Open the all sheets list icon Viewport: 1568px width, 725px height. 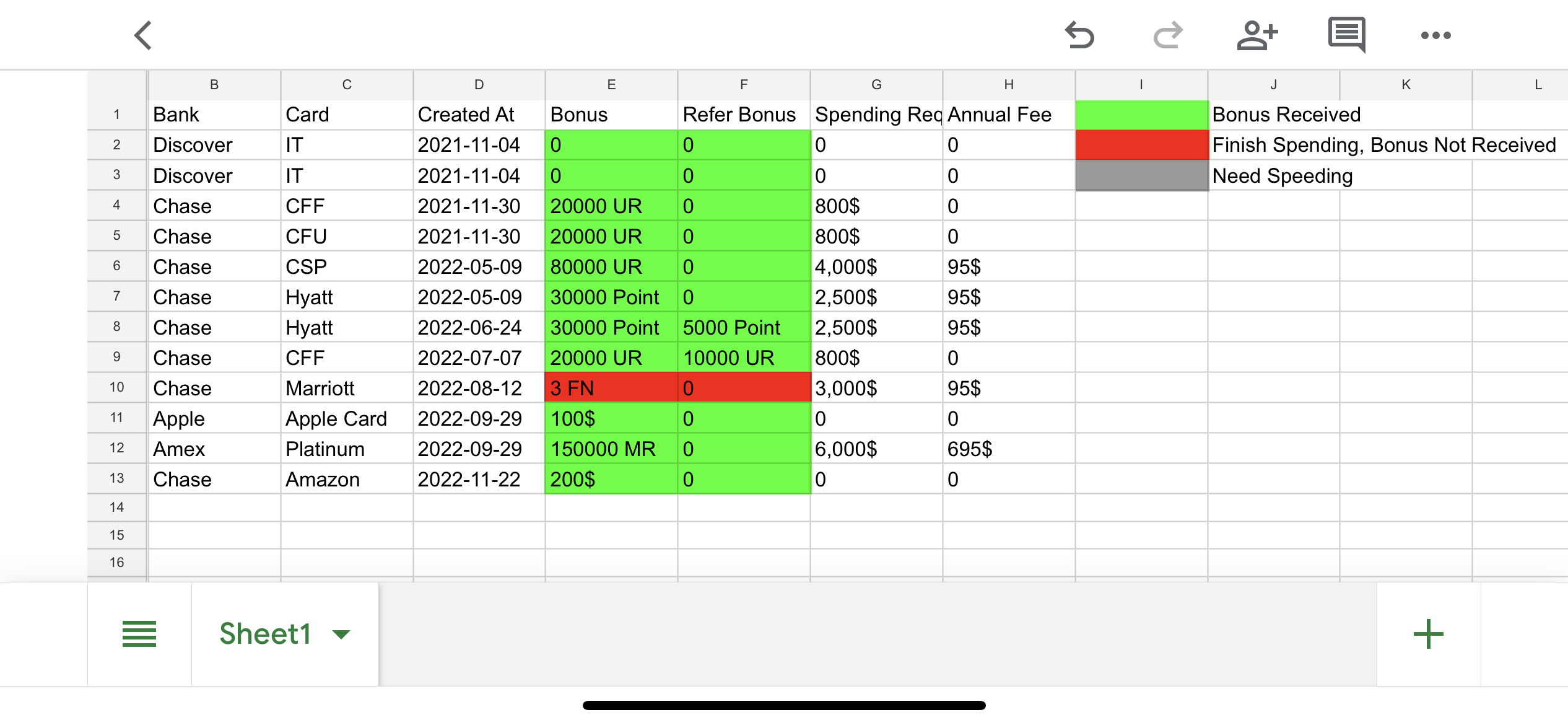point(139,634)
